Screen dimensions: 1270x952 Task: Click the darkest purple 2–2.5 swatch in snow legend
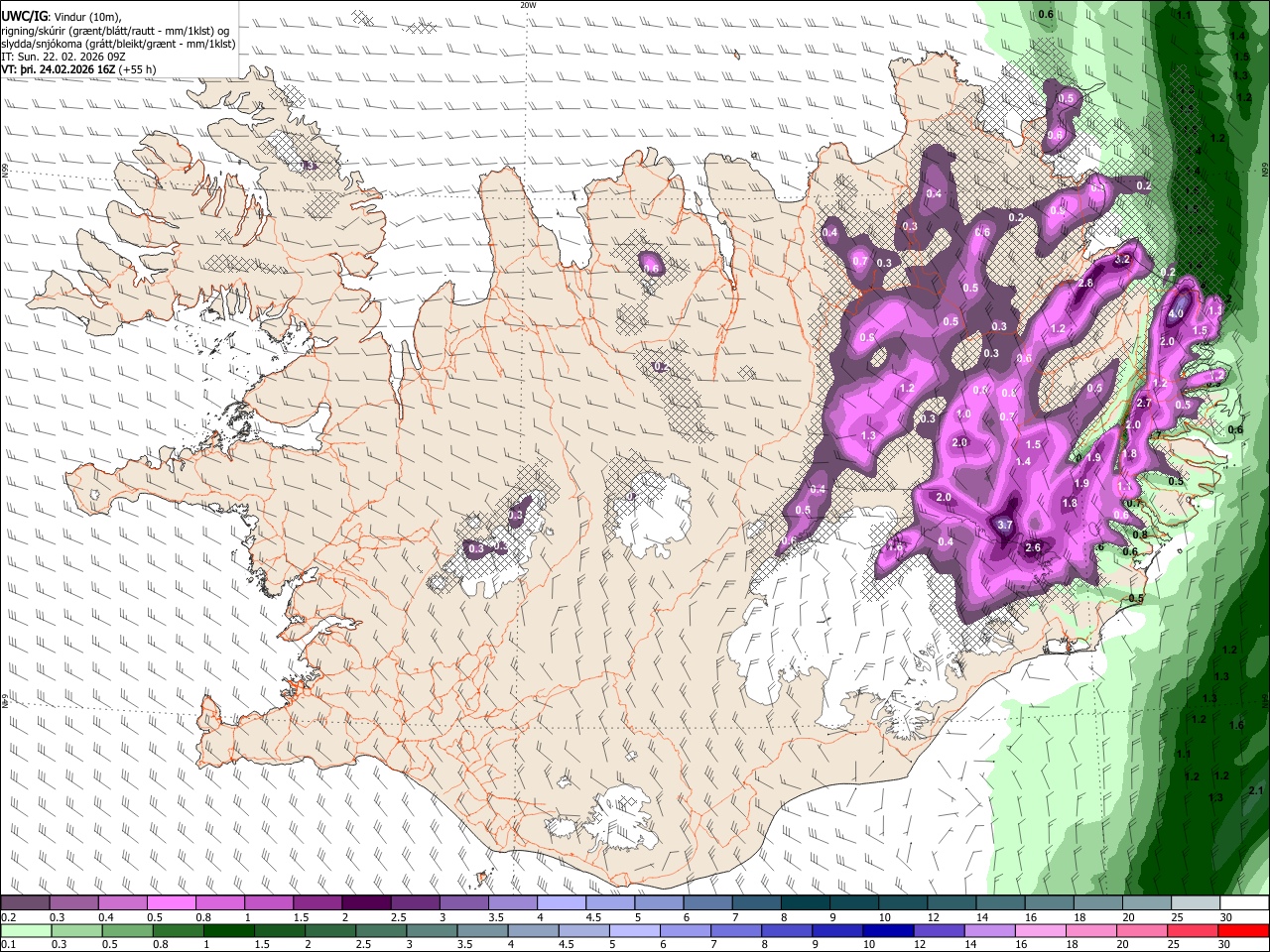pyautogui.click(x=366, y=902)
